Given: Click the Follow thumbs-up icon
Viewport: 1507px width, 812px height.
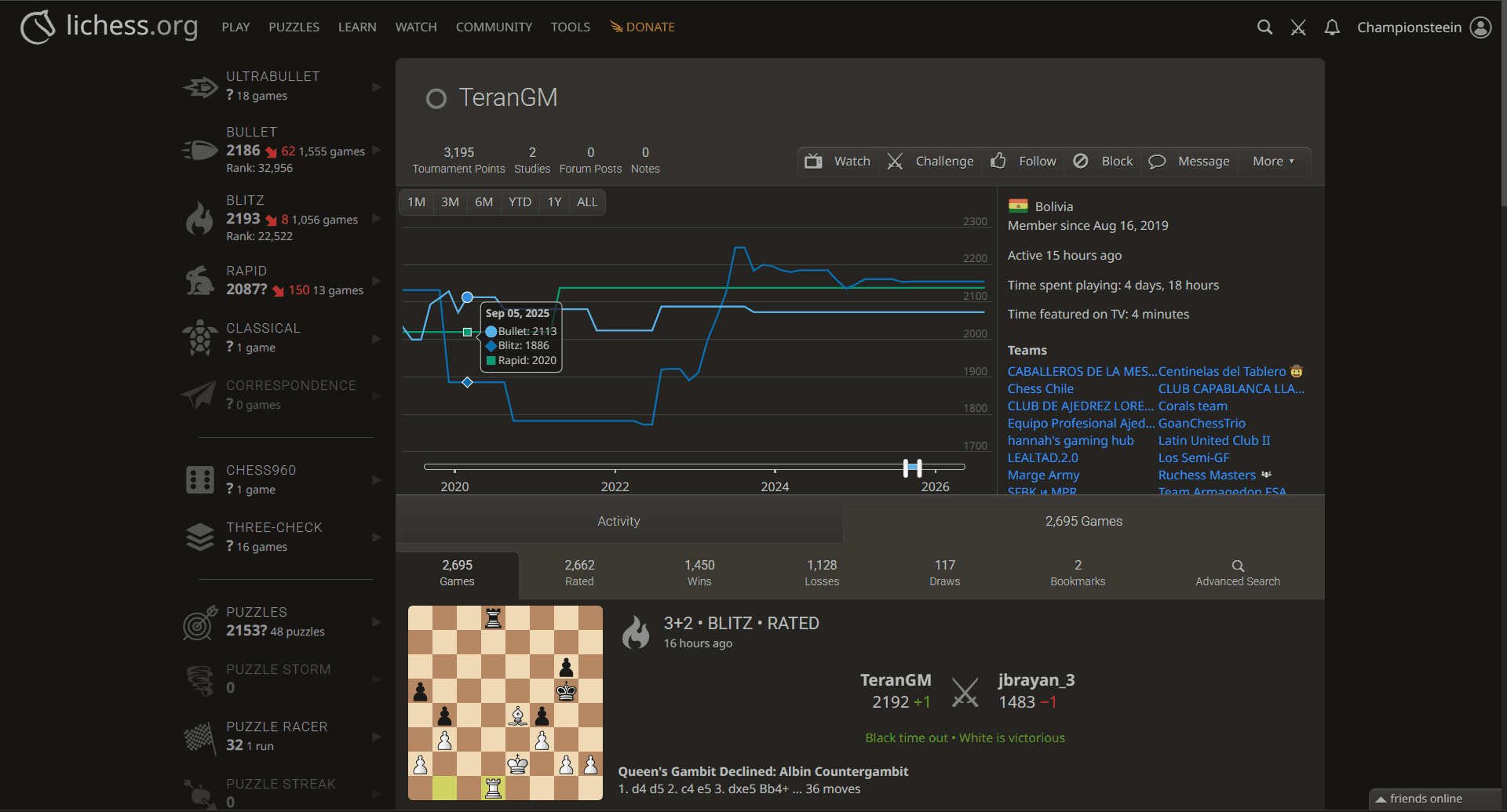Looking at the screenshot, I should pyautogui.click(x=998, y=161).
